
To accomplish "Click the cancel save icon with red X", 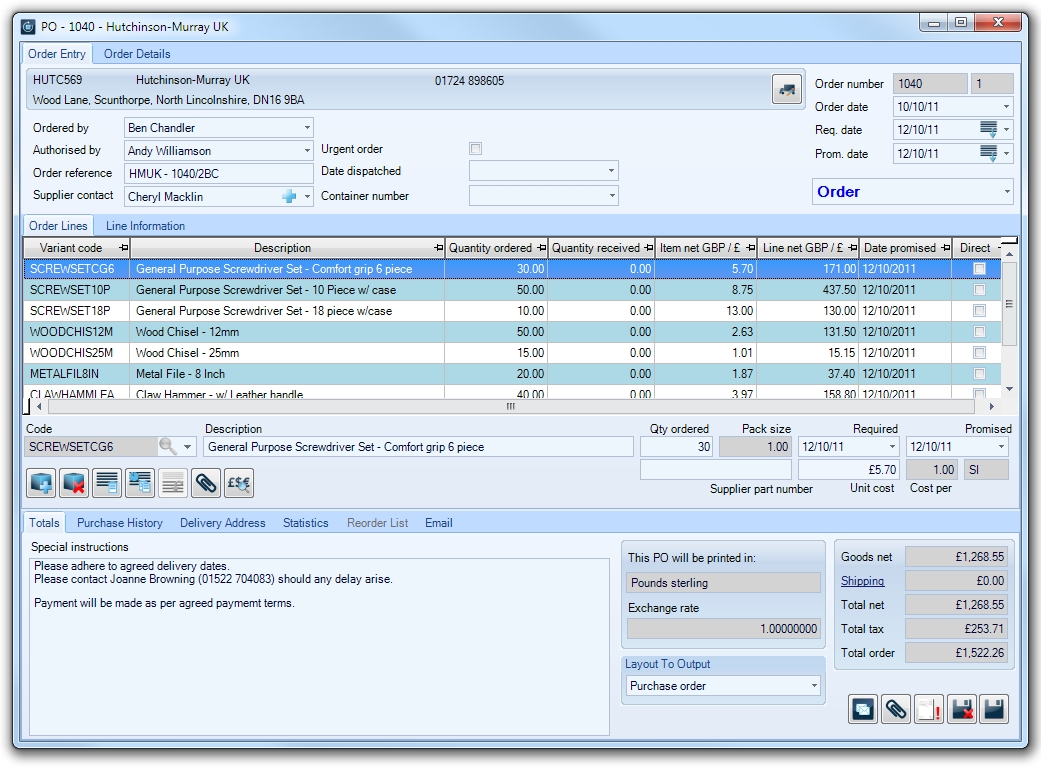I will (962, 709).
